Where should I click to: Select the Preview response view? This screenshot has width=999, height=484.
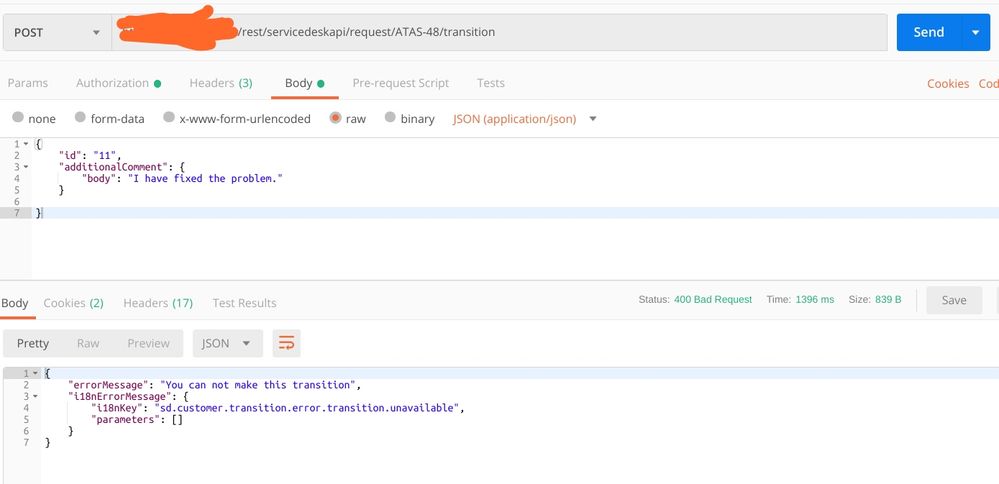(148, 343)
